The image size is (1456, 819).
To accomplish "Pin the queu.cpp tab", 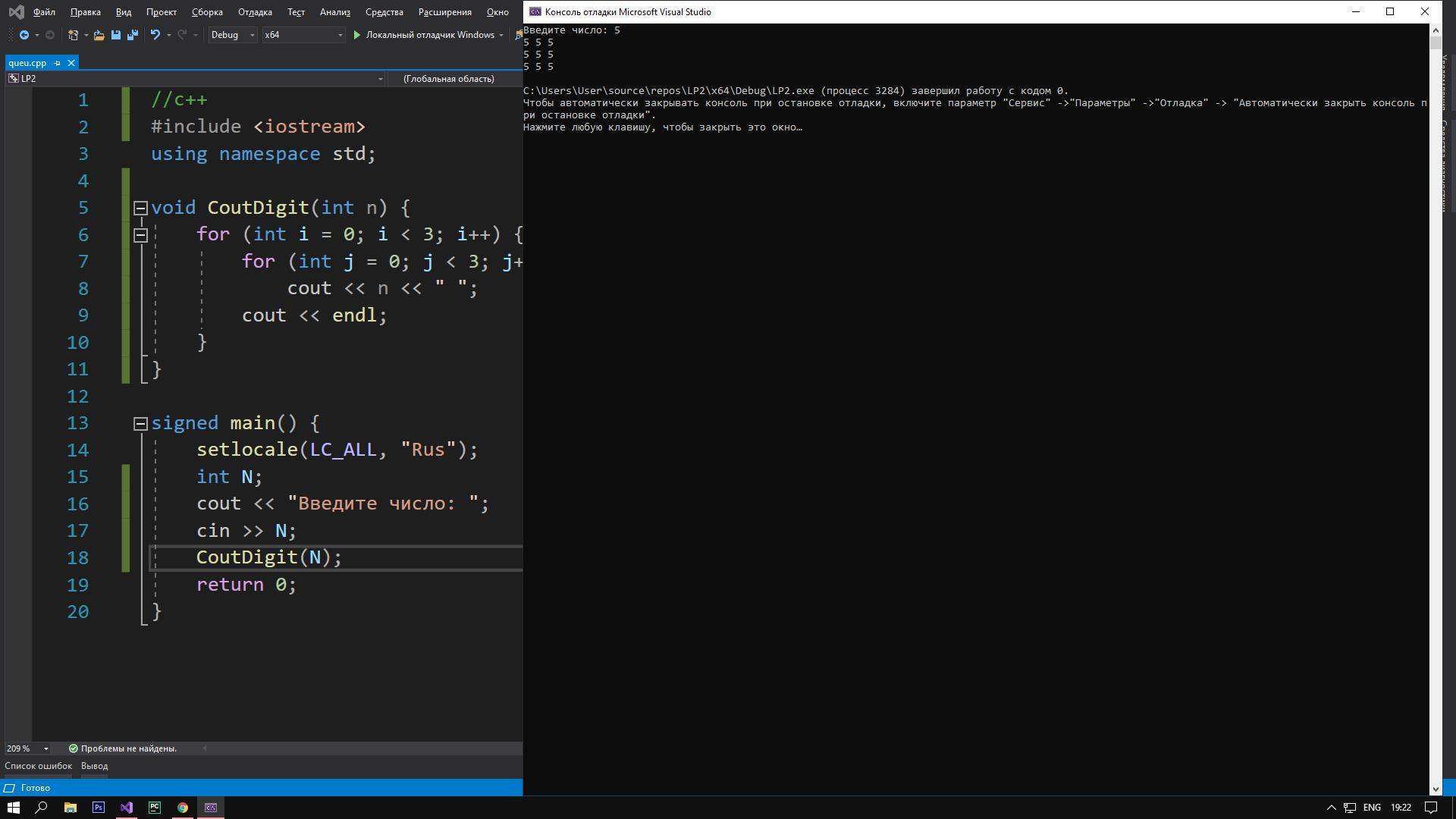I will pos(58,63).
